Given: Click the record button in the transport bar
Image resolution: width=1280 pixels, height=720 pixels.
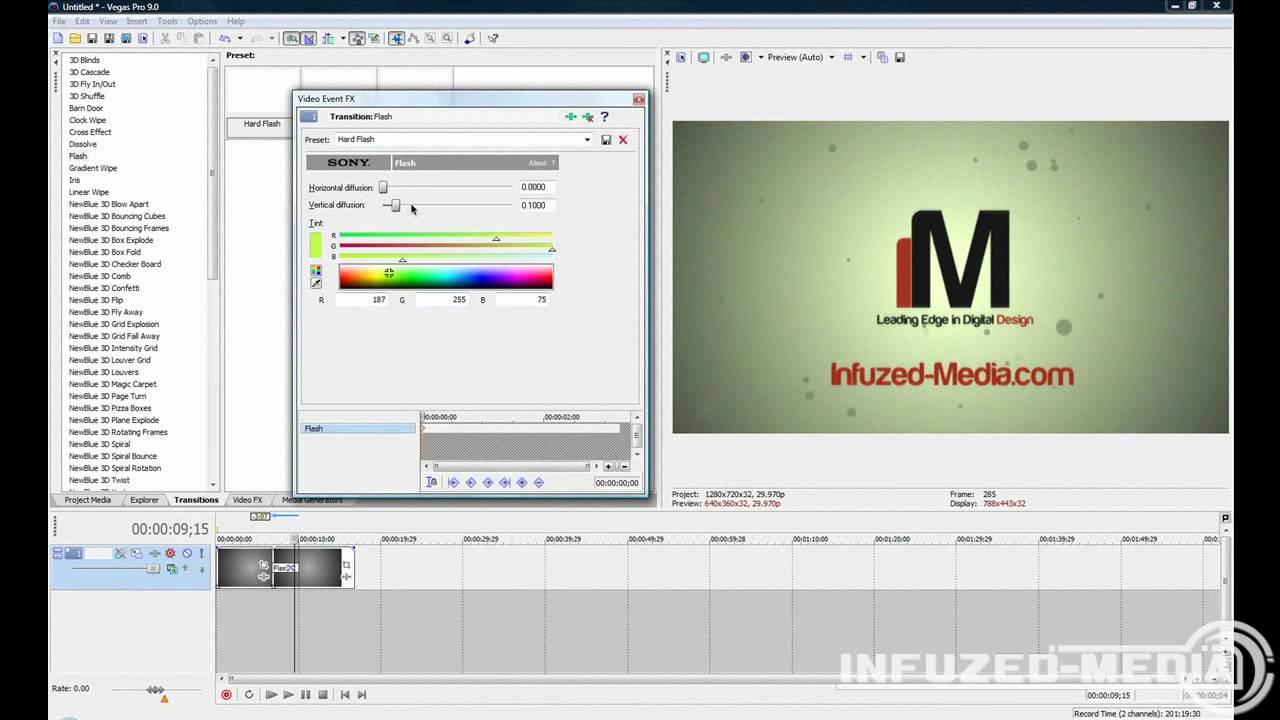Looking at the screenshot, I should click(226, 694).
